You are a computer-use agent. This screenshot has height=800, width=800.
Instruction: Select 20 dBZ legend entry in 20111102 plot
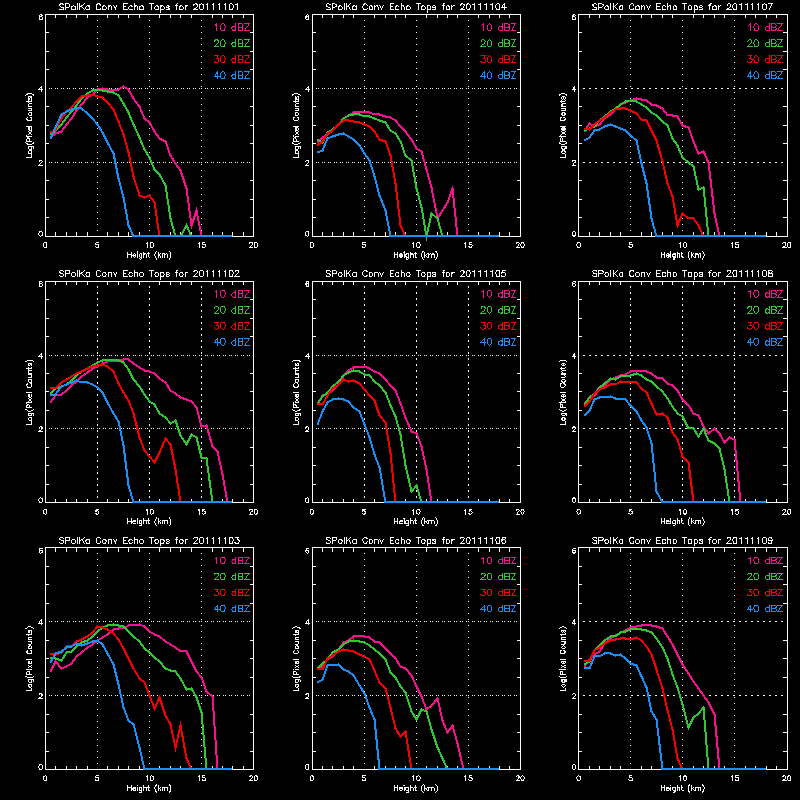point(232,310)
